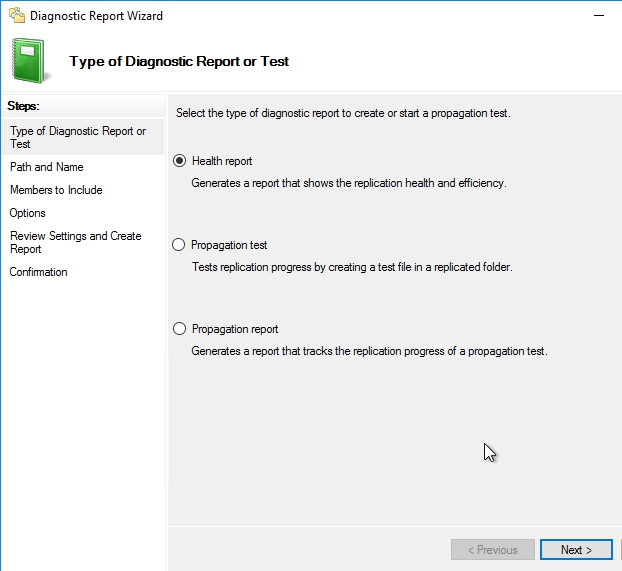Click the Health report description text
The width and height of the screenshot is (622, 571).
pos(349,183)
